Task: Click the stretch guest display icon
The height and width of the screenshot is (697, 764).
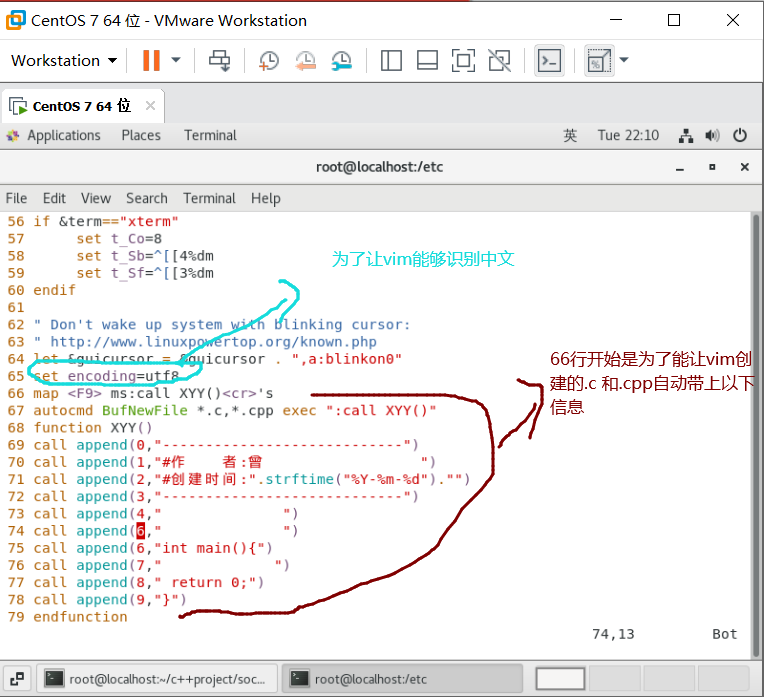Action: (599, 60)
